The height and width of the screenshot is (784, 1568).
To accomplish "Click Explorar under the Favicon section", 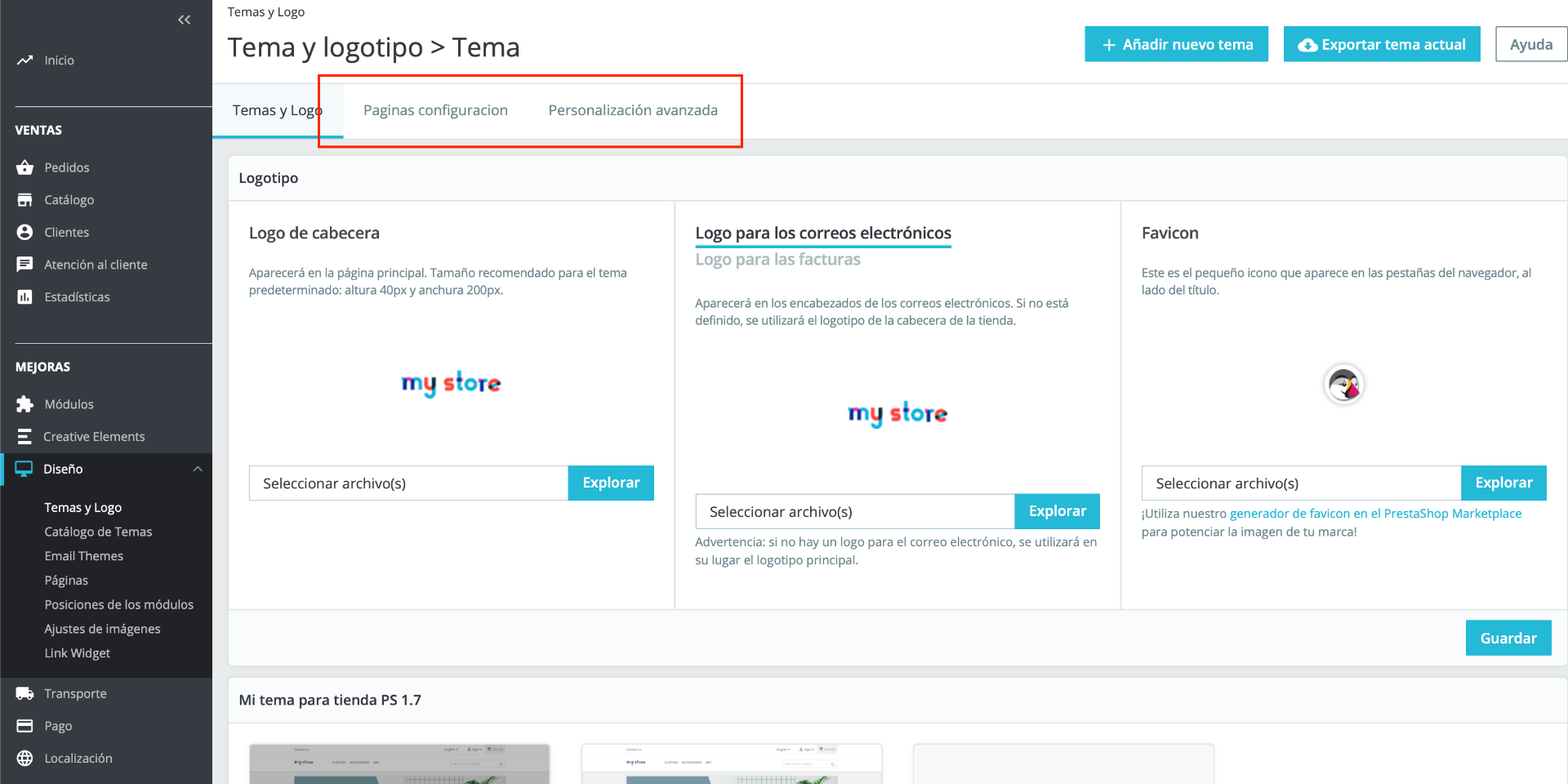I will coord(1503,483).
